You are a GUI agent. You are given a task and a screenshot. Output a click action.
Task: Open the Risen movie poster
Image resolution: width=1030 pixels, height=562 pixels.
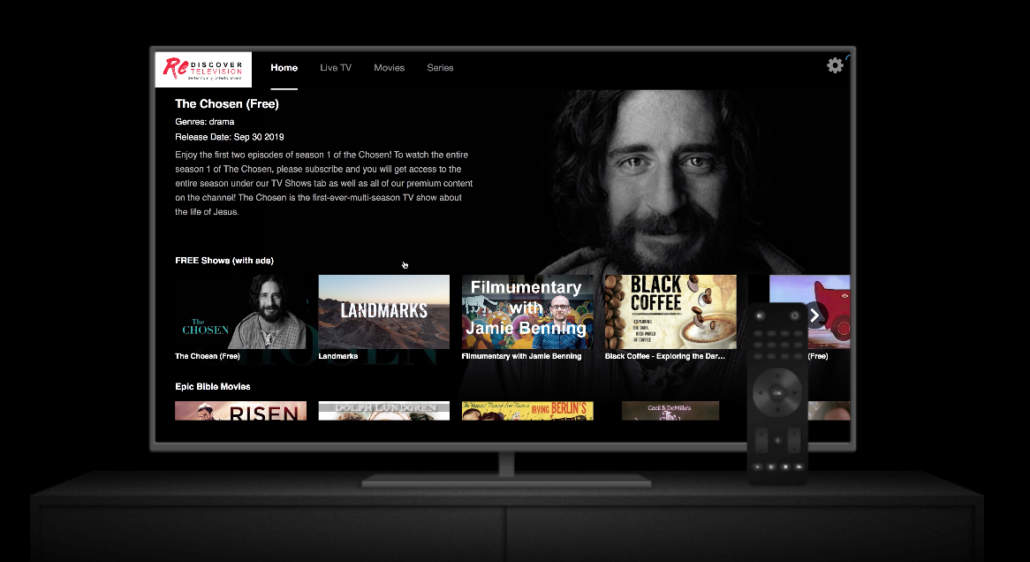point(240,411)
